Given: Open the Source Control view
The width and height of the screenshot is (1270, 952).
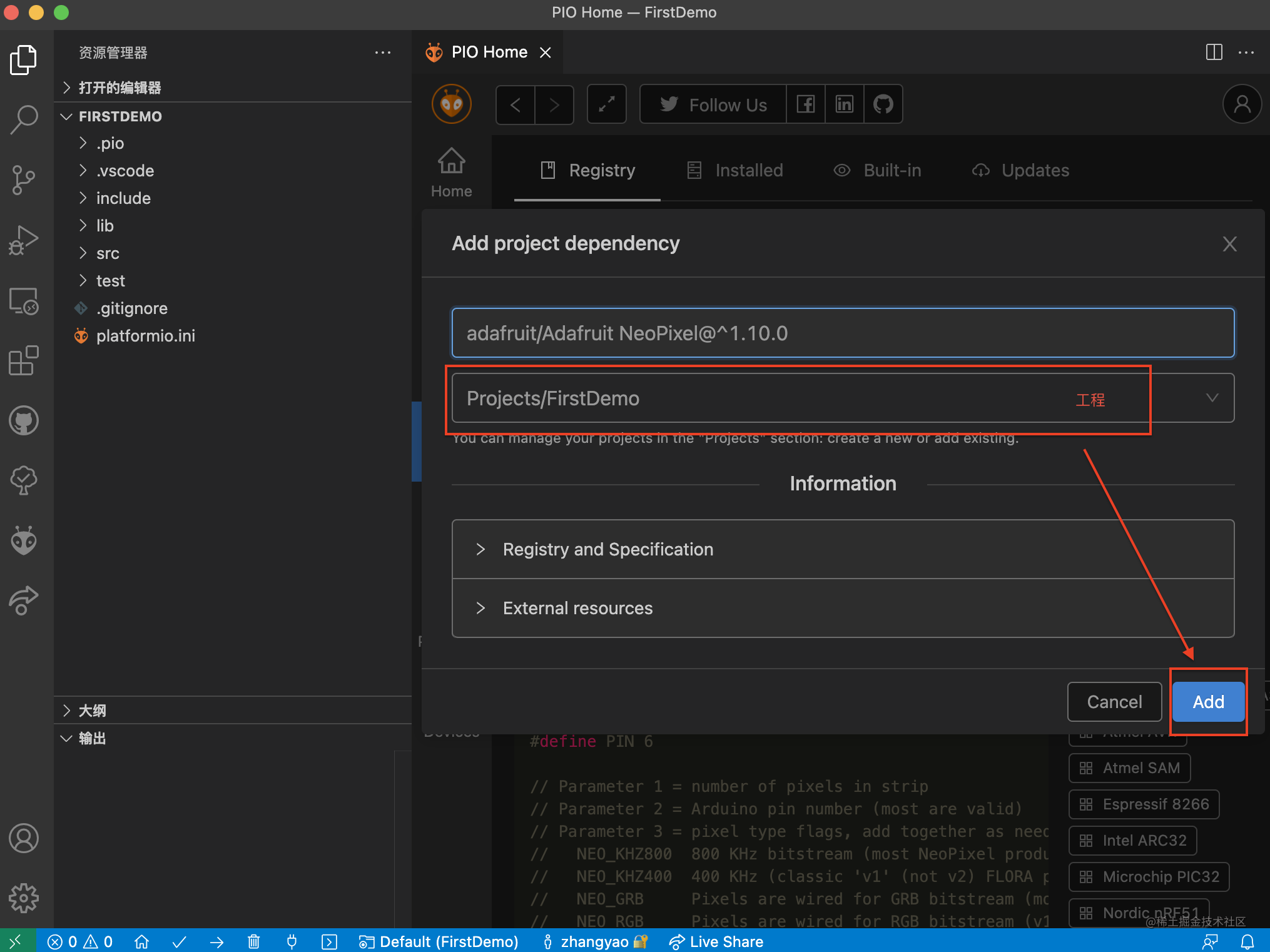Looking at the screenshot, I should [24, 180].
